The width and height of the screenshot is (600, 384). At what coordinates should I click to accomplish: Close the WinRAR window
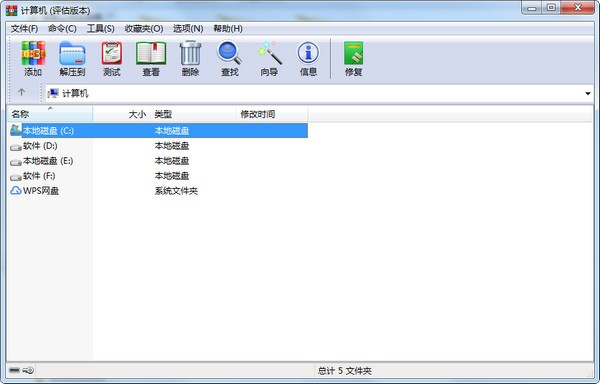(578, 8)
